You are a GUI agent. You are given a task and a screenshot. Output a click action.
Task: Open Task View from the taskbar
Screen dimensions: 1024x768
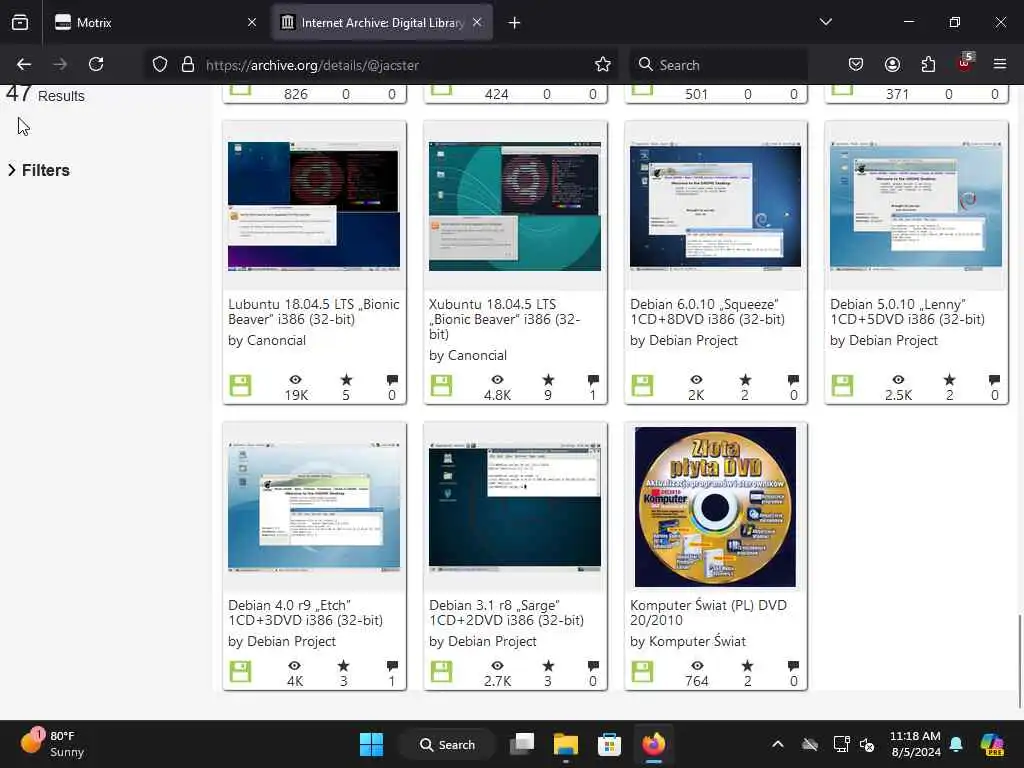click(x=522, y=744)
